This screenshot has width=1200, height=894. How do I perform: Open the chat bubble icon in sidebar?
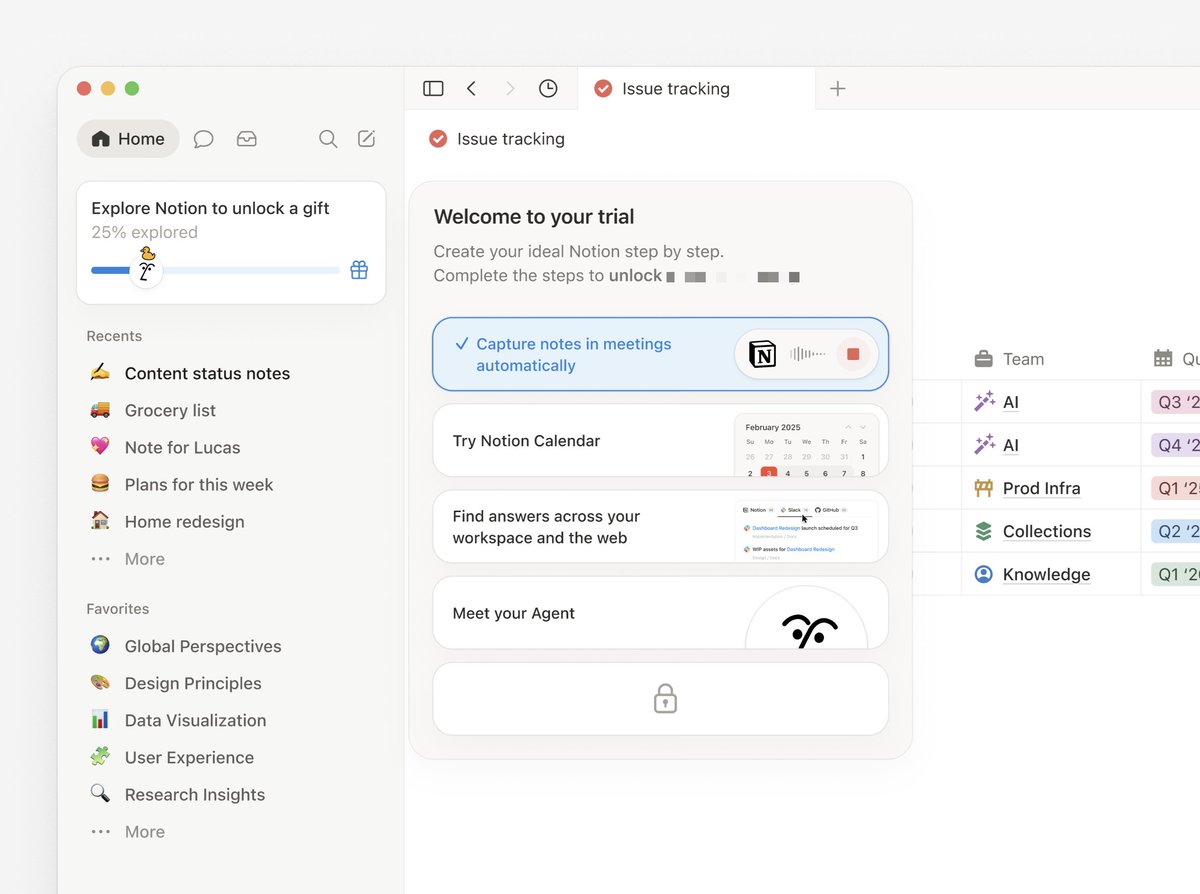[x=203, y=139]
